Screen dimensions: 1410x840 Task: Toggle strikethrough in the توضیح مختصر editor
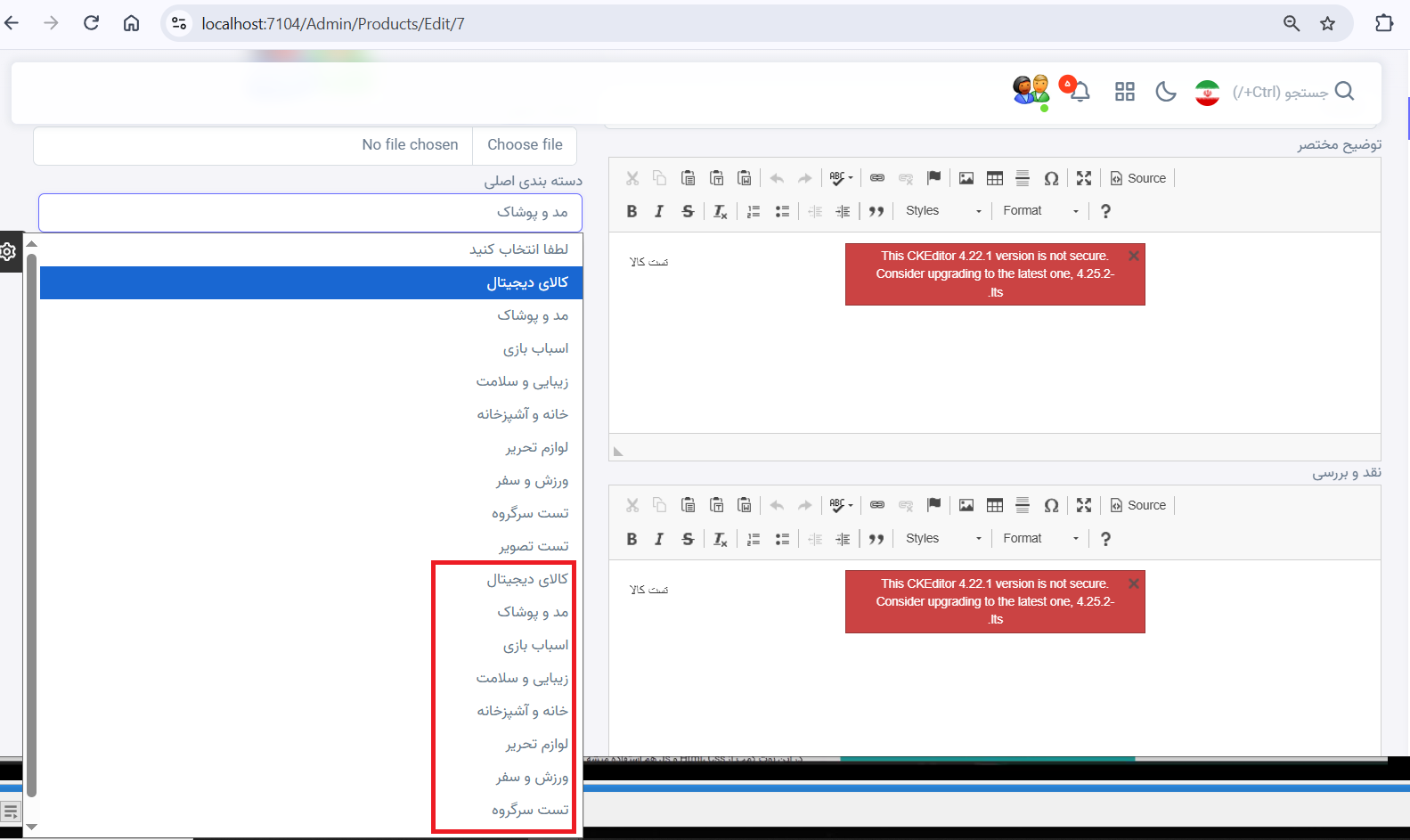point(688,211)
